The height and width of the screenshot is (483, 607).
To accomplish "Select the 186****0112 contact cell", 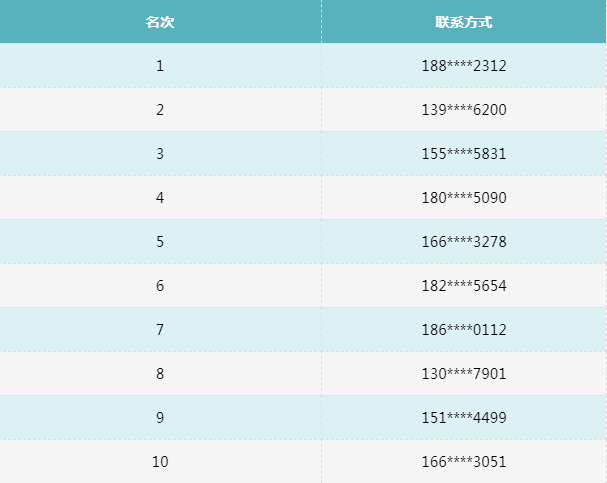I will [464, 330].
